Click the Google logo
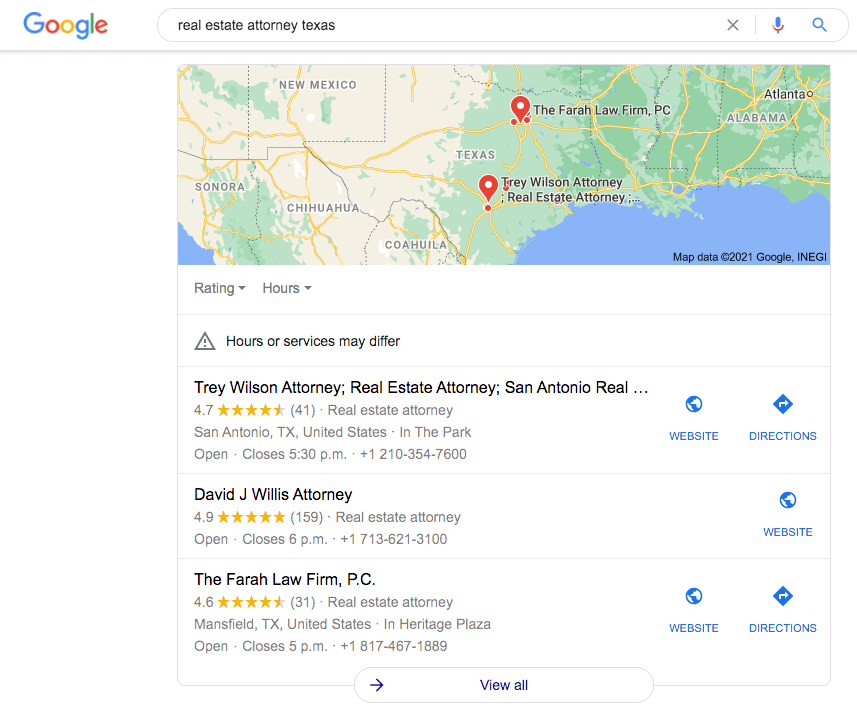The height and width of the screenshot is (713, 857). 66,25
